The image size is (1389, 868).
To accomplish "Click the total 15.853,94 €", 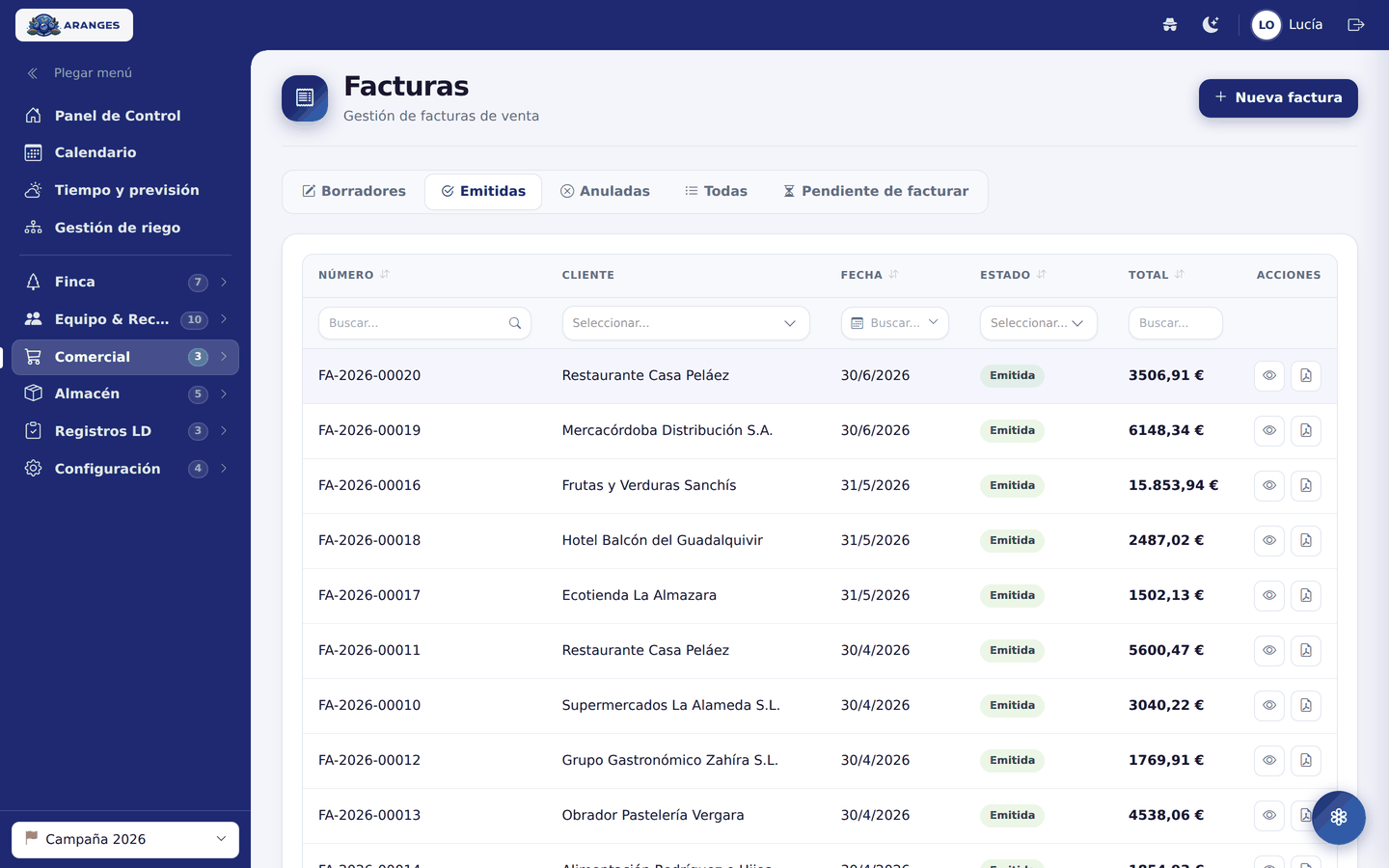I will [x=1174, y=486].
